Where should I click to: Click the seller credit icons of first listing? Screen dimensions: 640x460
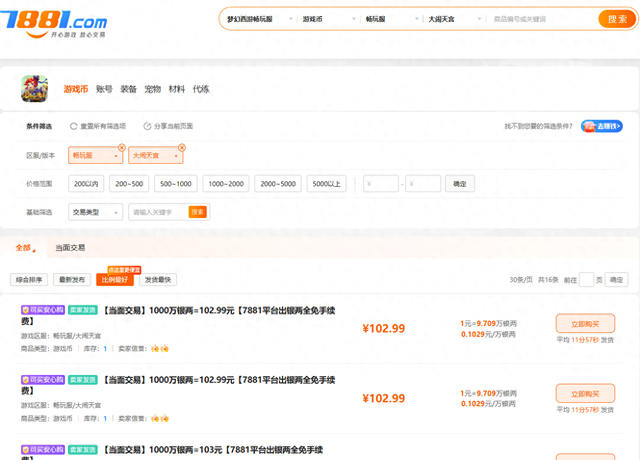point(158,348)
